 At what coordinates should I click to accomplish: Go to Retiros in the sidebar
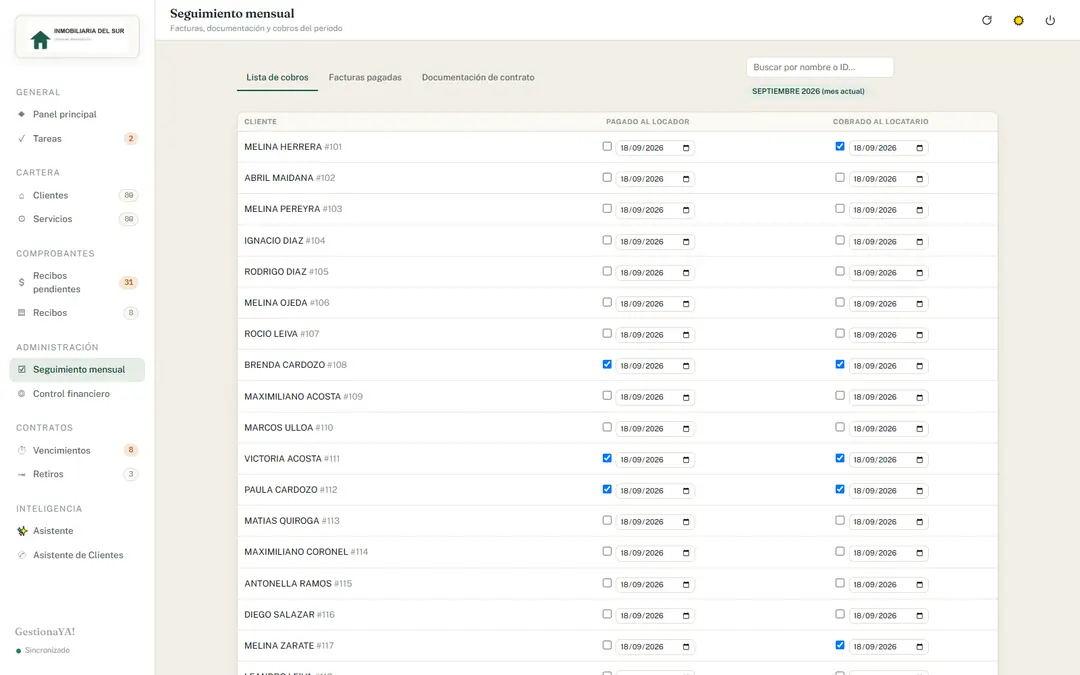coord(77,474)
